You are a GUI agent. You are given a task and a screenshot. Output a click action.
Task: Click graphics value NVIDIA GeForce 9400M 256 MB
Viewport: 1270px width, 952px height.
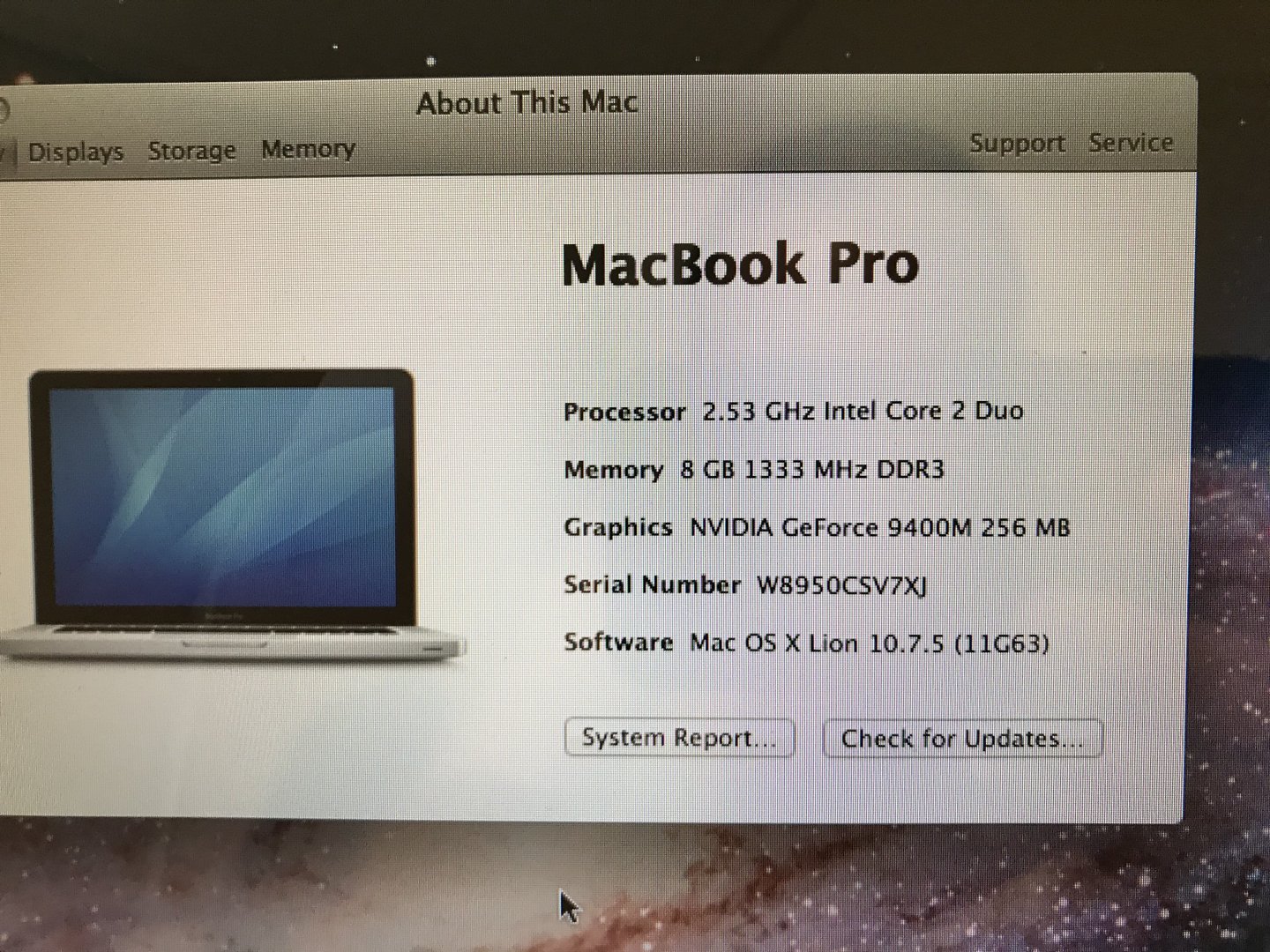879,527
